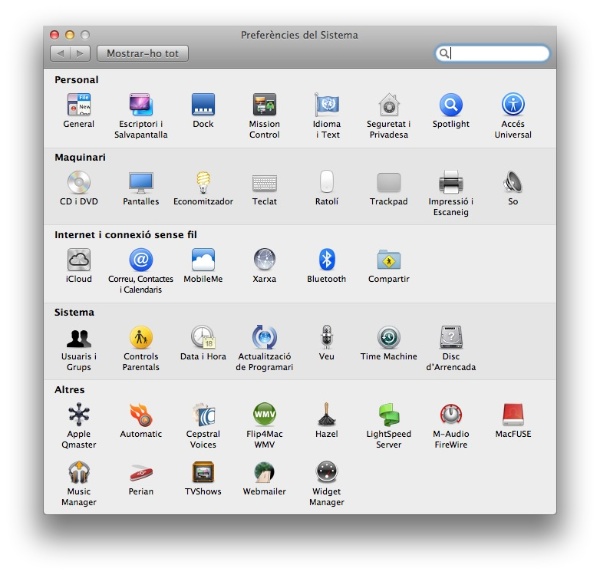This screenshot has height=575, width=600.
Task: Go back with the left arrow button
Action: coord(60,53)
